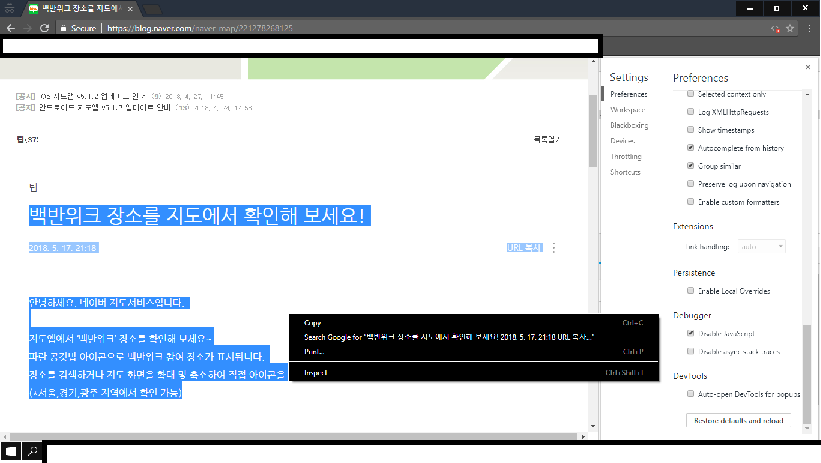
Task: Click the Preferences pane scrollbar thumb
Action: click(x=807, y=373)
